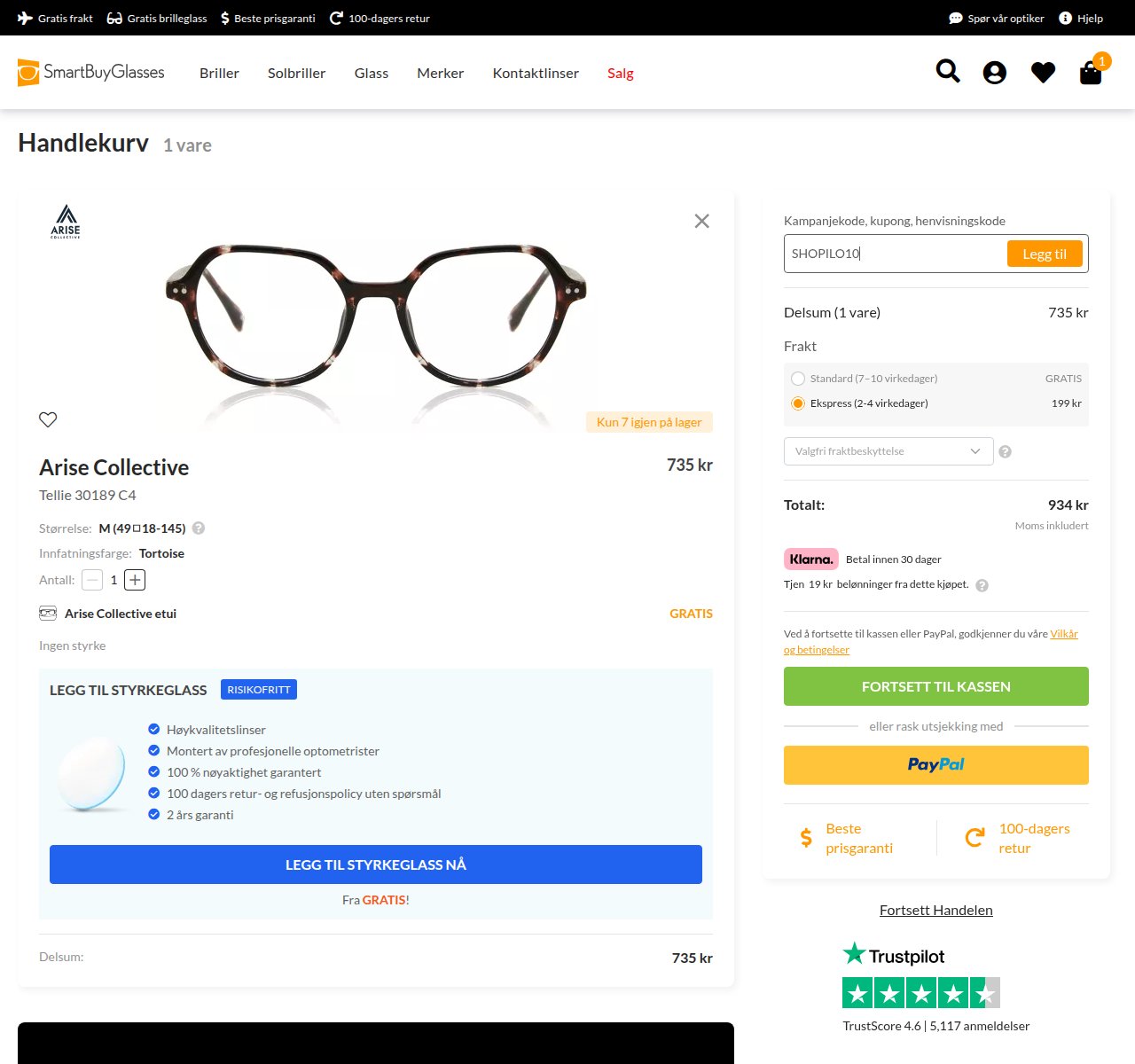The image size is (1135, 1064).
Task: Click the Kun 7 igjen på lager badge
Action: coord(649,422)
